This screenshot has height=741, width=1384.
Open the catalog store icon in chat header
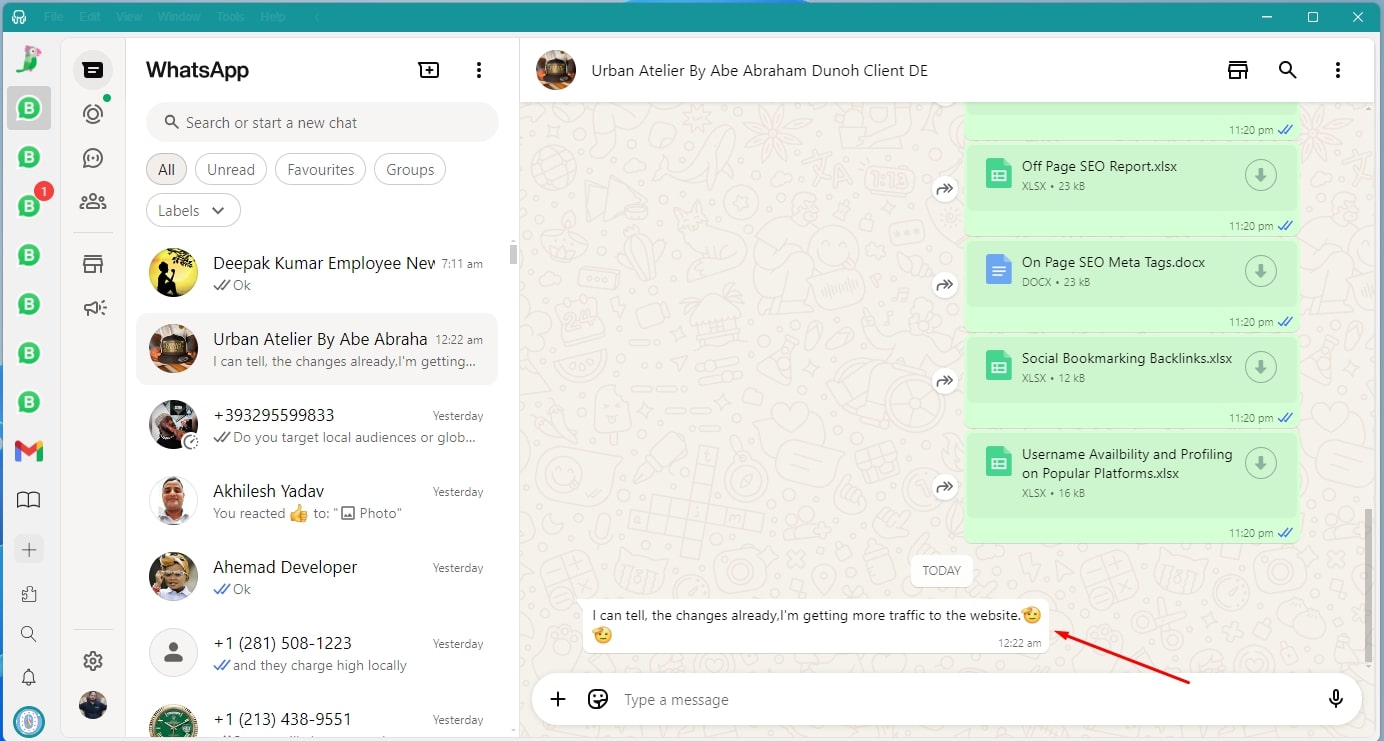(1238, 70)
